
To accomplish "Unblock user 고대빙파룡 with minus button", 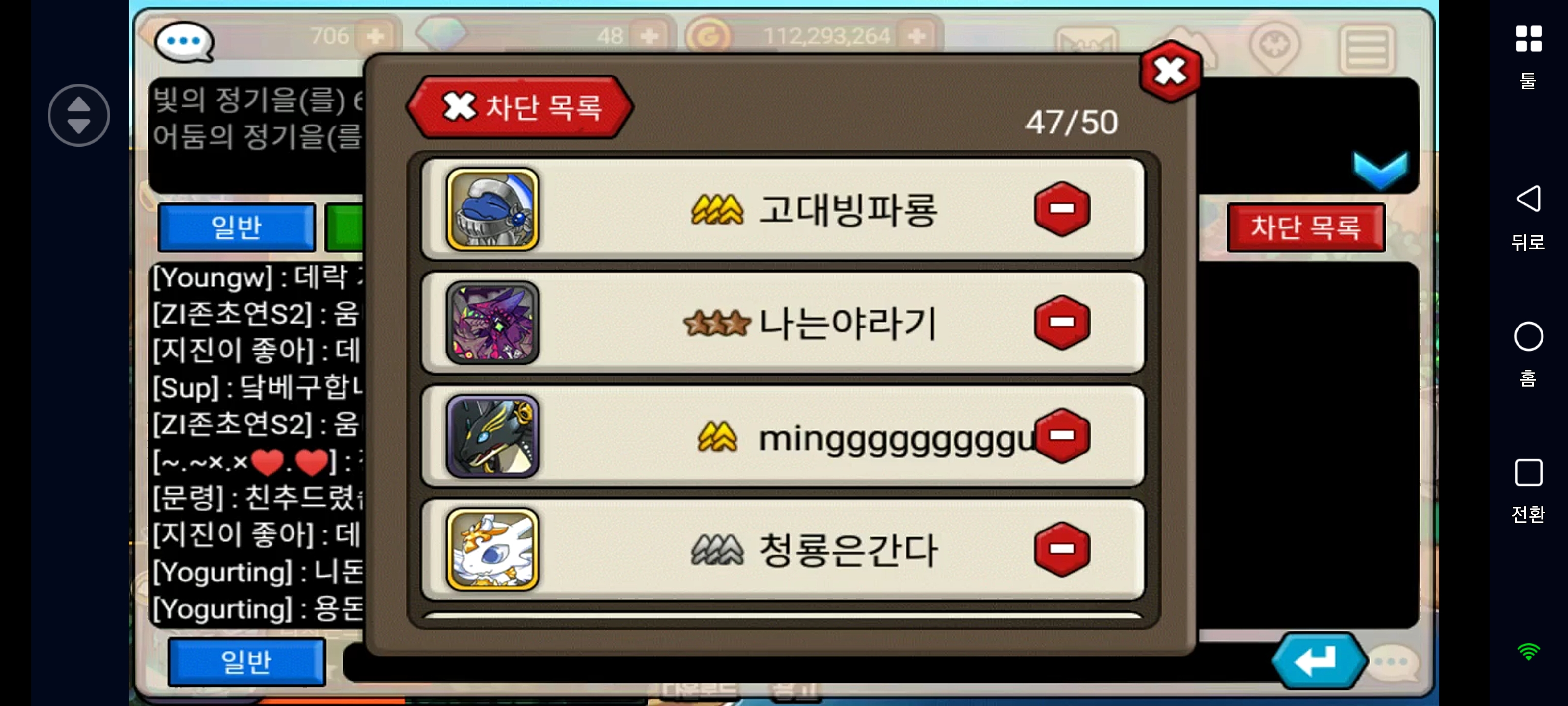I will click(1061, 209).
